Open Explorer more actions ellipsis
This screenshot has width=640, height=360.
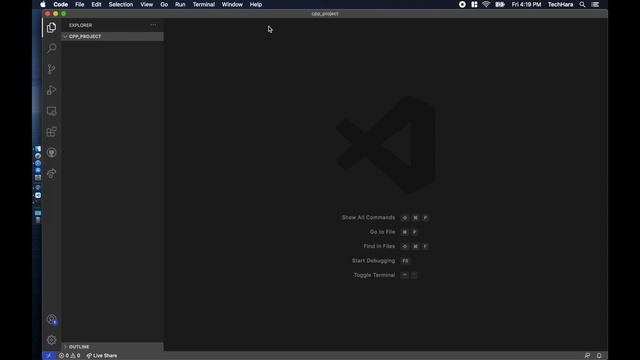click(153, 25)
